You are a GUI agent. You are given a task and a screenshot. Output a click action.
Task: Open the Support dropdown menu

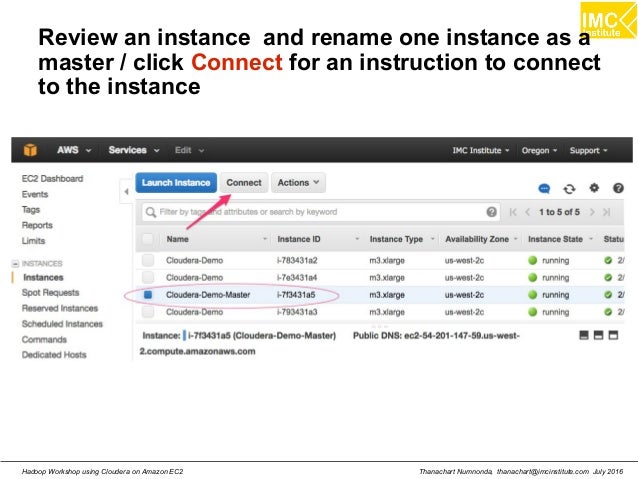point(588,151)
